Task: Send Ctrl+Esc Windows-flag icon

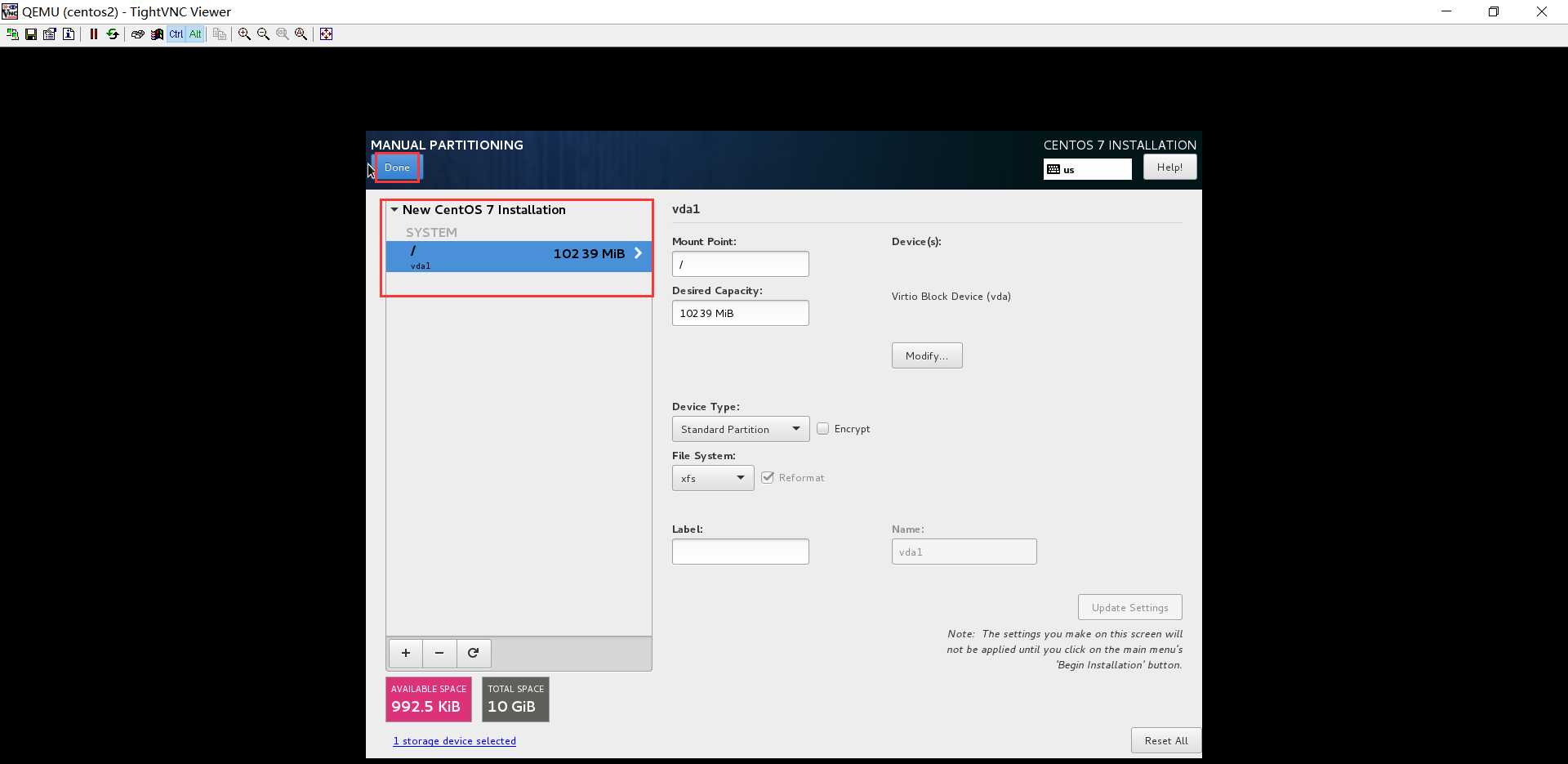Action: tap(157, 34)
